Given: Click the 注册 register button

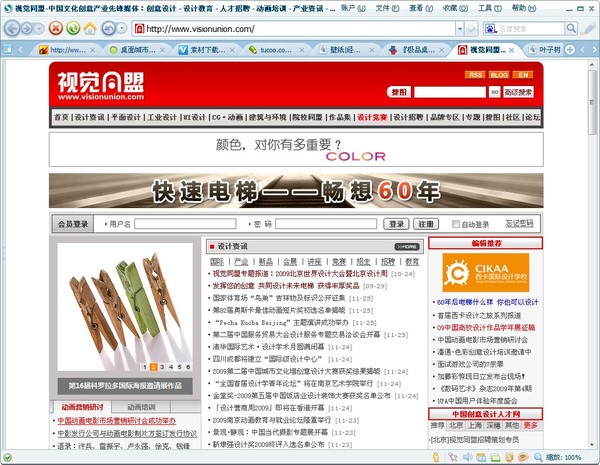Looking at the screenshot, I should [x=426, y=224].
